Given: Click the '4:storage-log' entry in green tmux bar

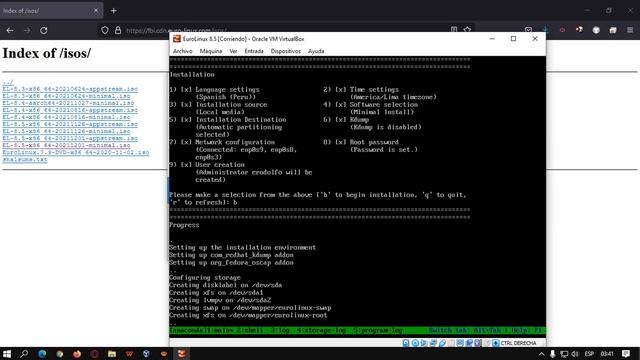Looking at the screenshot, I should [321, 330].
